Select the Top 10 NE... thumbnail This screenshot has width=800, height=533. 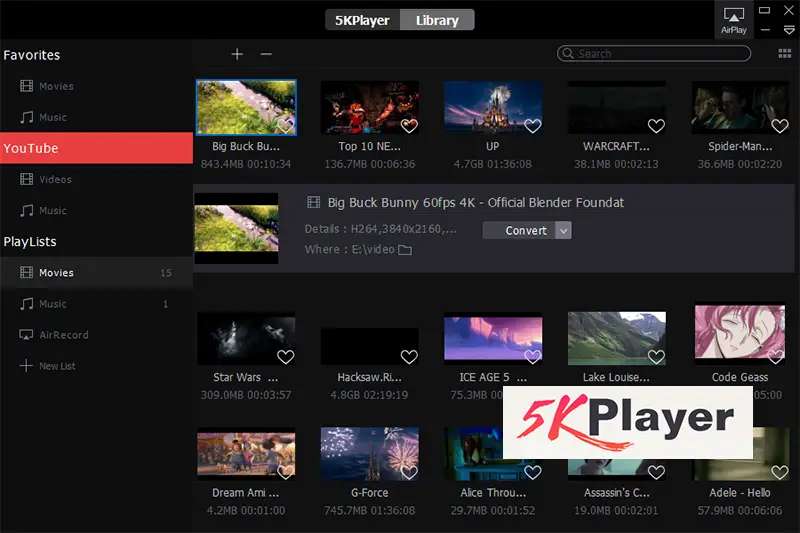click(369, 107)
